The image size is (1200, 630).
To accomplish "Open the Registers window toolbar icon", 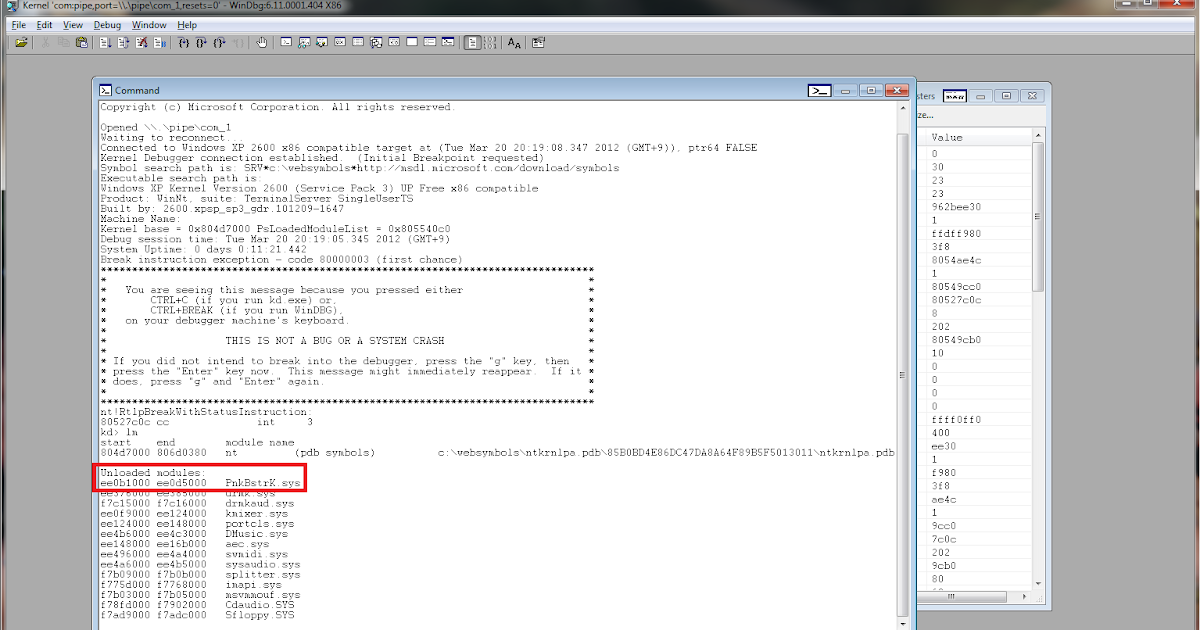I will [x=338, y=42].
